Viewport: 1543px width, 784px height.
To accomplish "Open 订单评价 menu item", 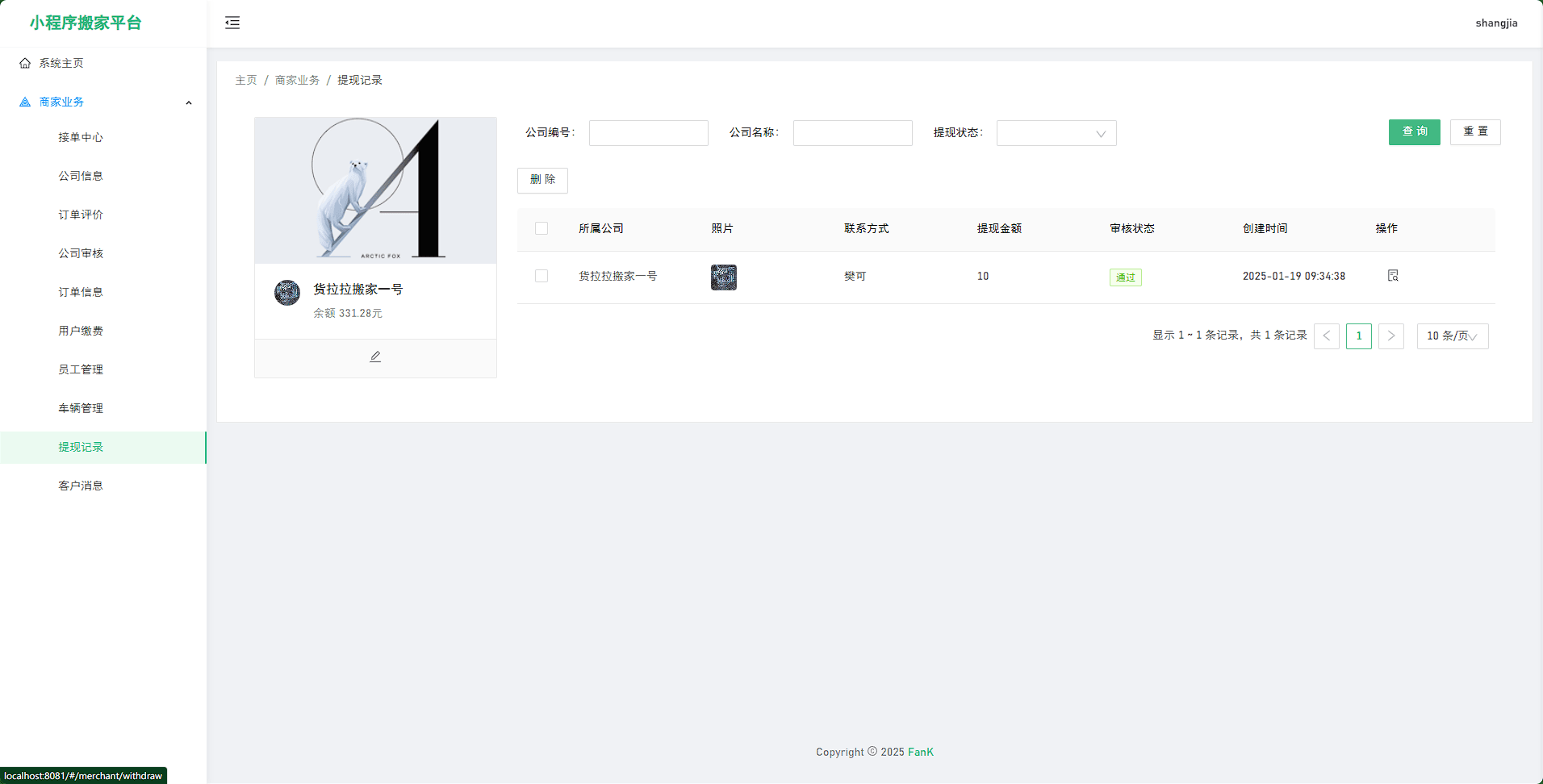I will click(x=103, y=215).
